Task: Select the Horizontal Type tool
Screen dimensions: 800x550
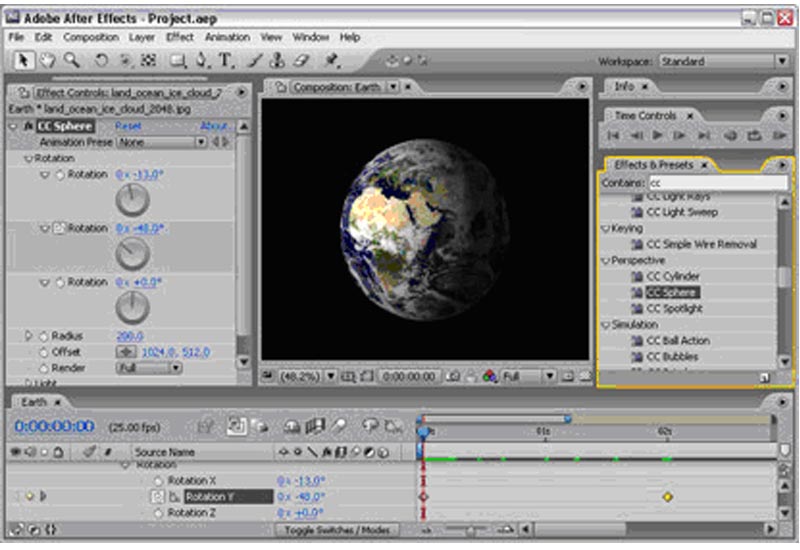Action: click(225, 61)
